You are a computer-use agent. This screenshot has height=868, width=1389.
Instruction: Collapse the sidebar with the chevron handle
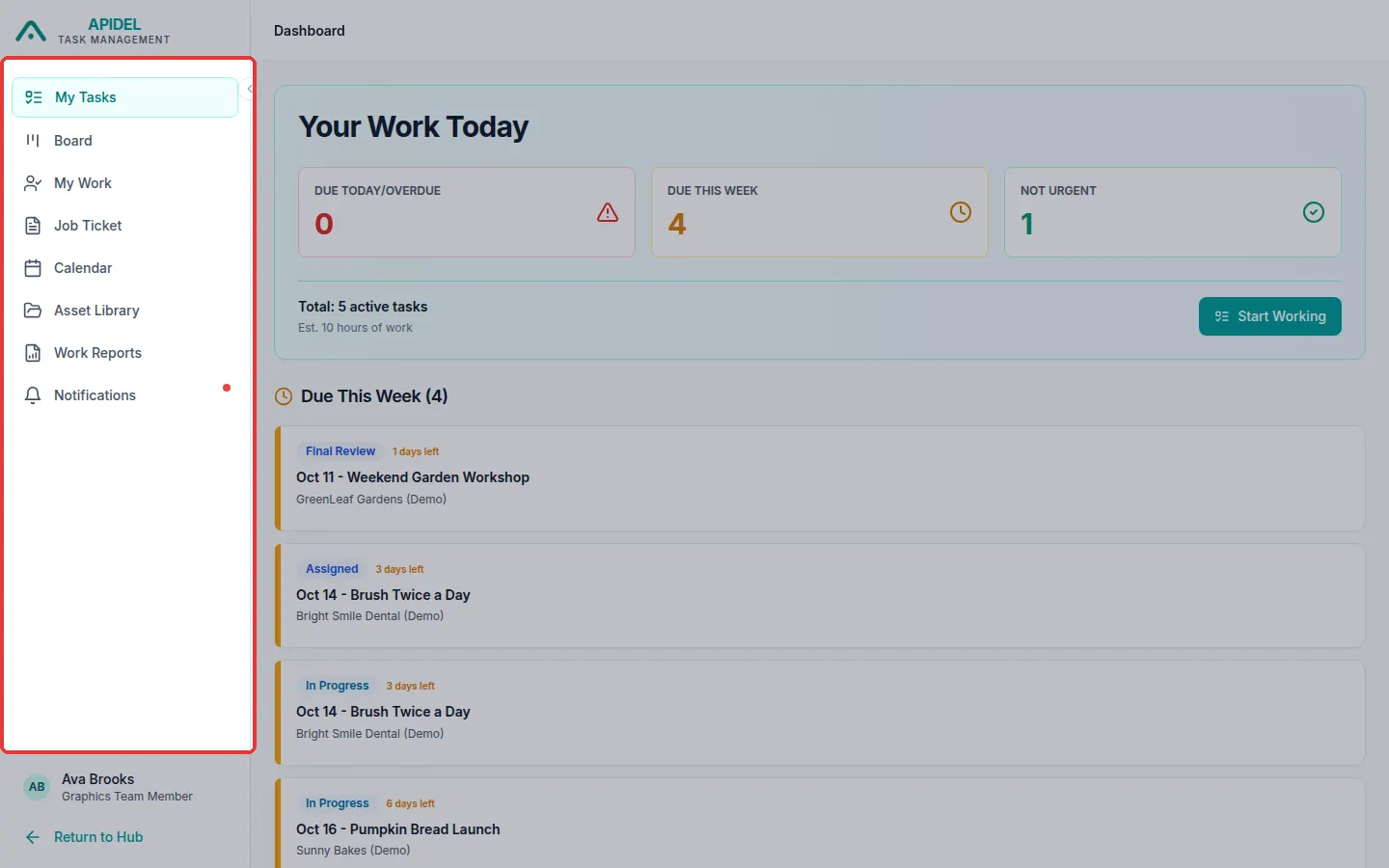[x=250, y=89]
